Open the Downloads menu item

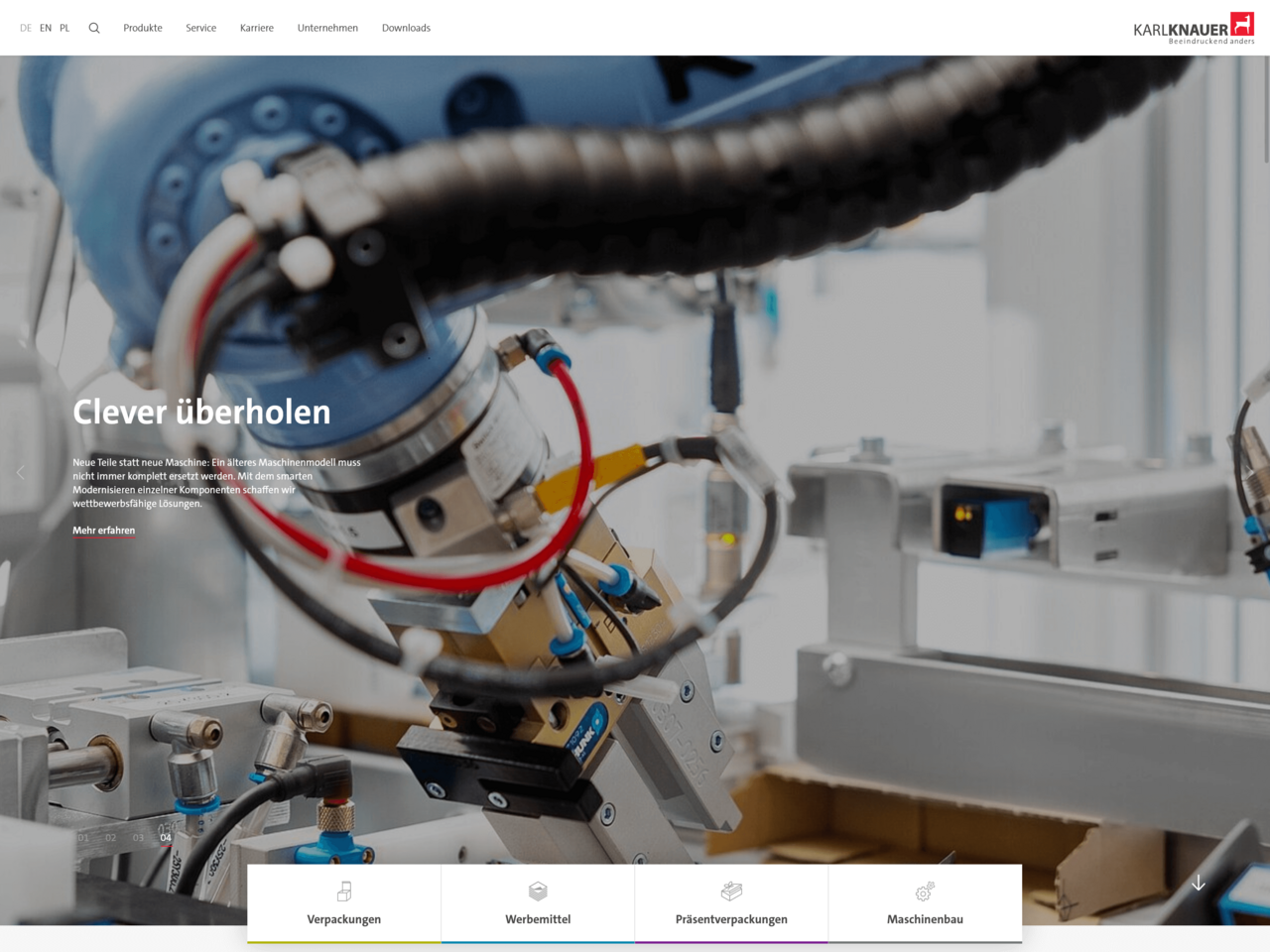406,28
